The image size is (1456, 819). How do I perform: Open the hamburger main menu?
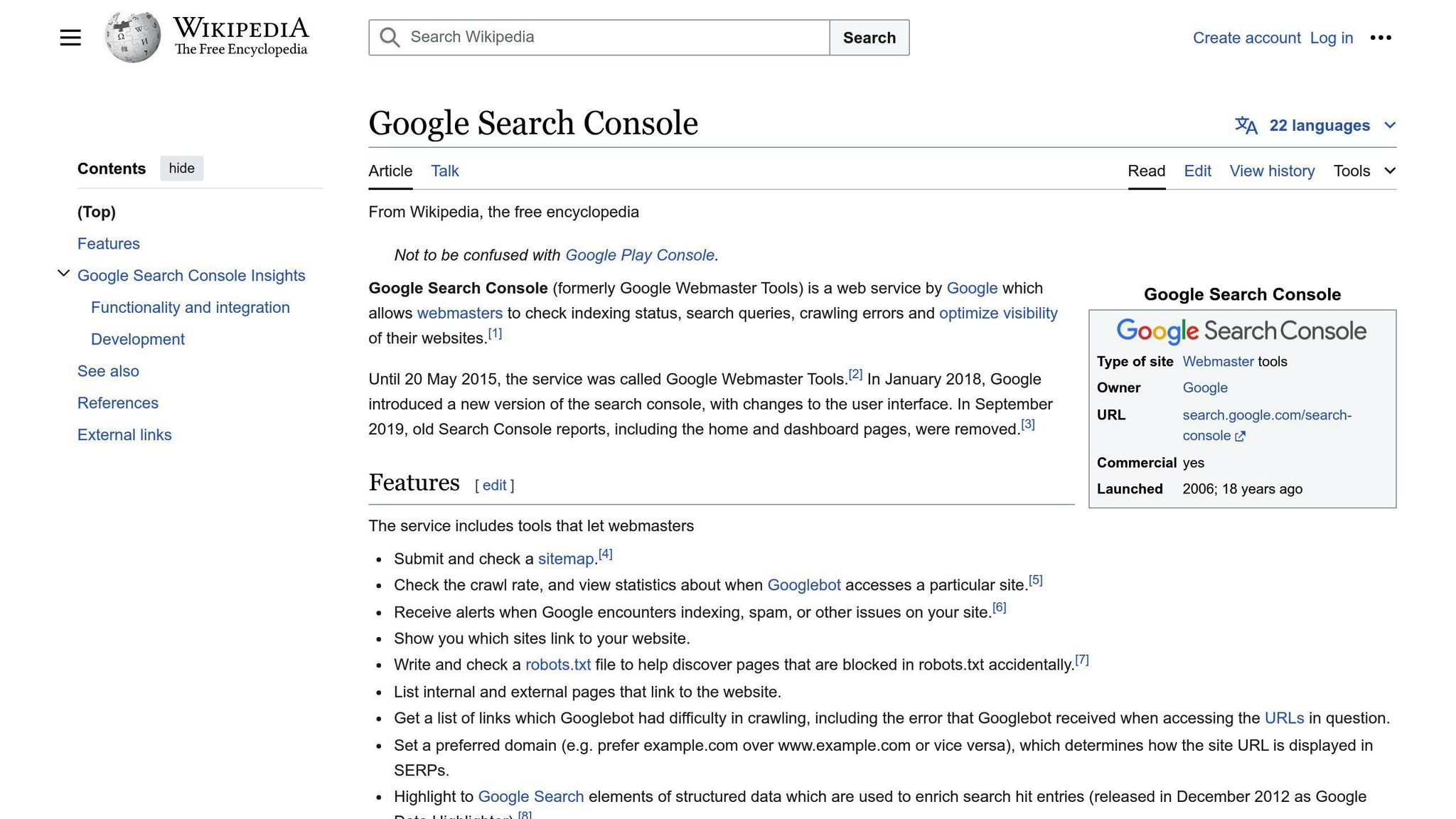[x=70, y=38]
